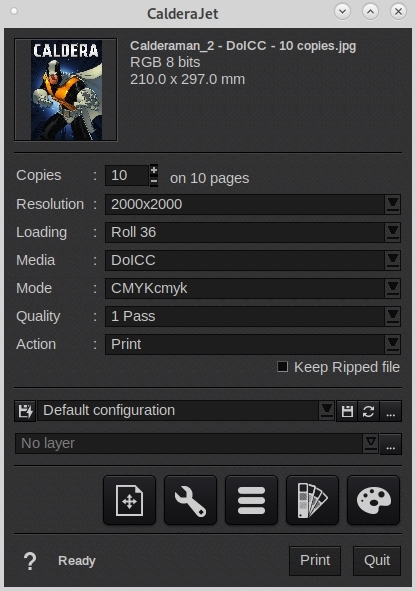Click the Quit button
Image resolution: width=416 pixels, height=591 pixels.
click(x=377, y=560)
